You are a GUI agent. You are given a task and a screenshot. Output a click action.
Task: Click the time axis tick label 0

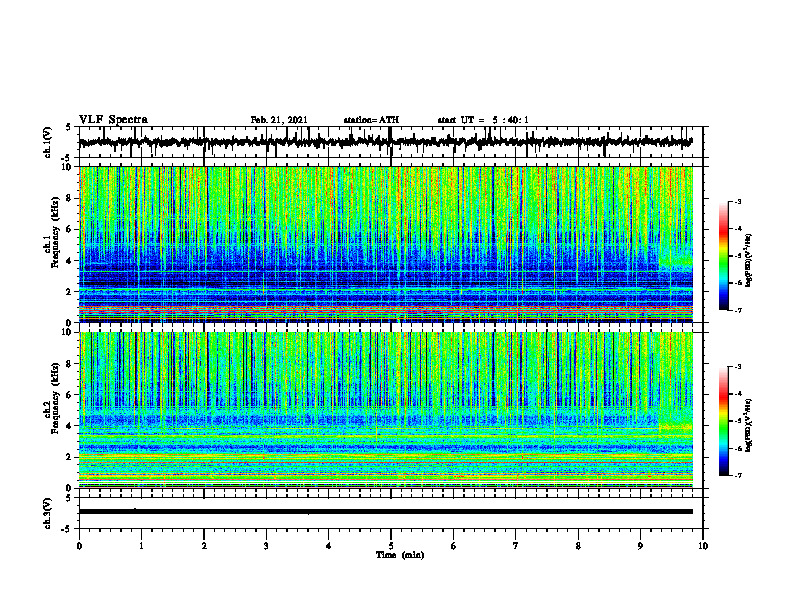[79, 546]
